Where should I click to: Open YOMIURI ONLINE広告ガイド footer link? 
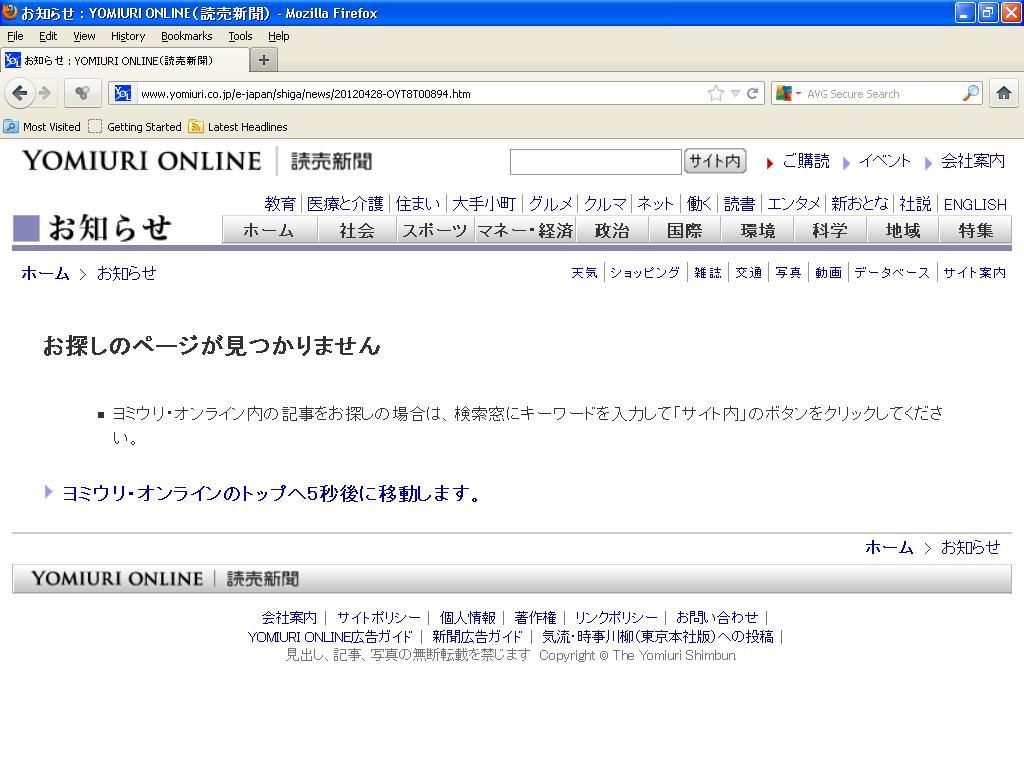(330, 636)
